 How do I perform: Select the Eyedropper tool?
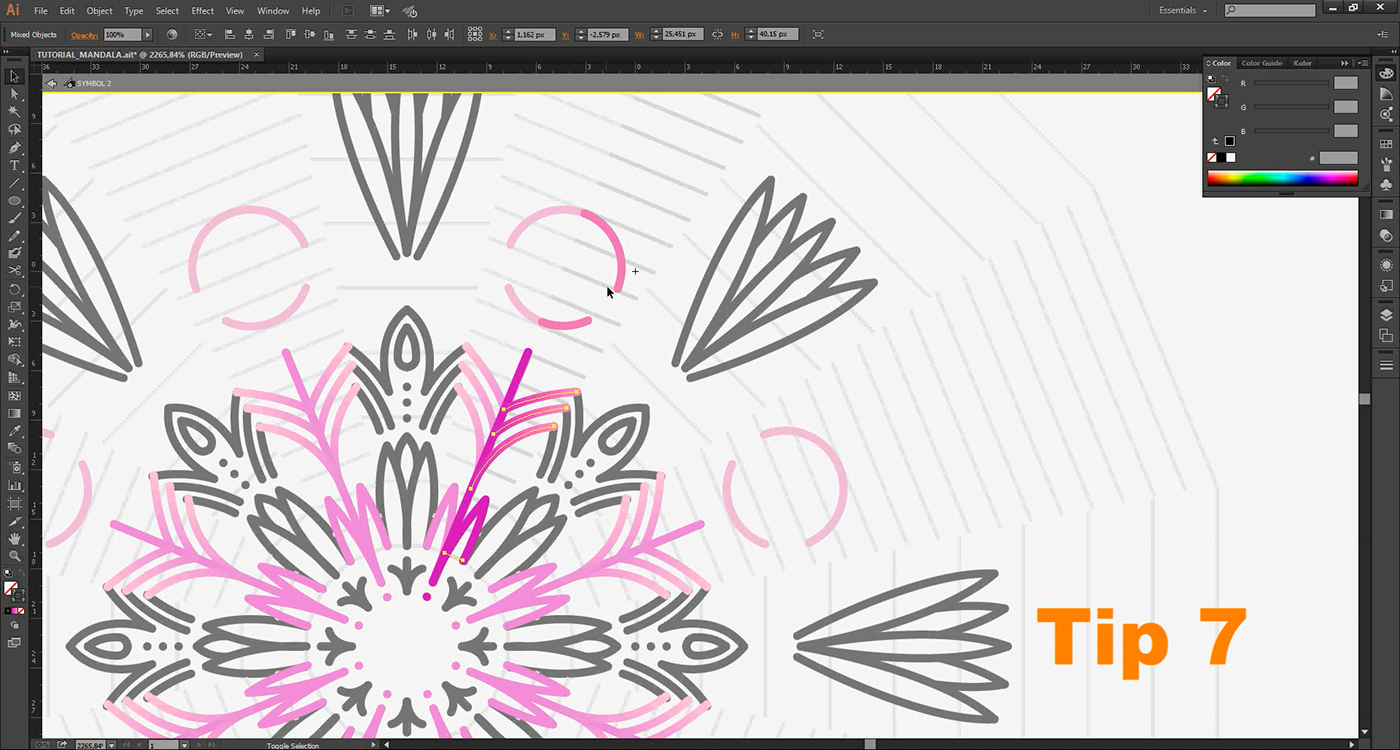point(15,432)
